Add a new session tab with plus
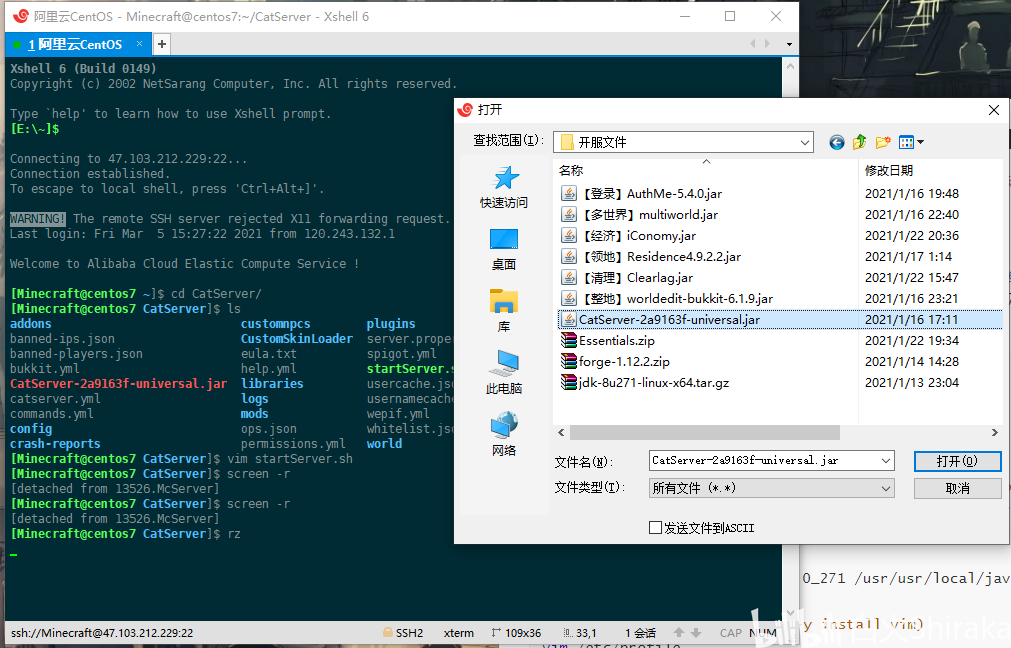 [162, 44]
